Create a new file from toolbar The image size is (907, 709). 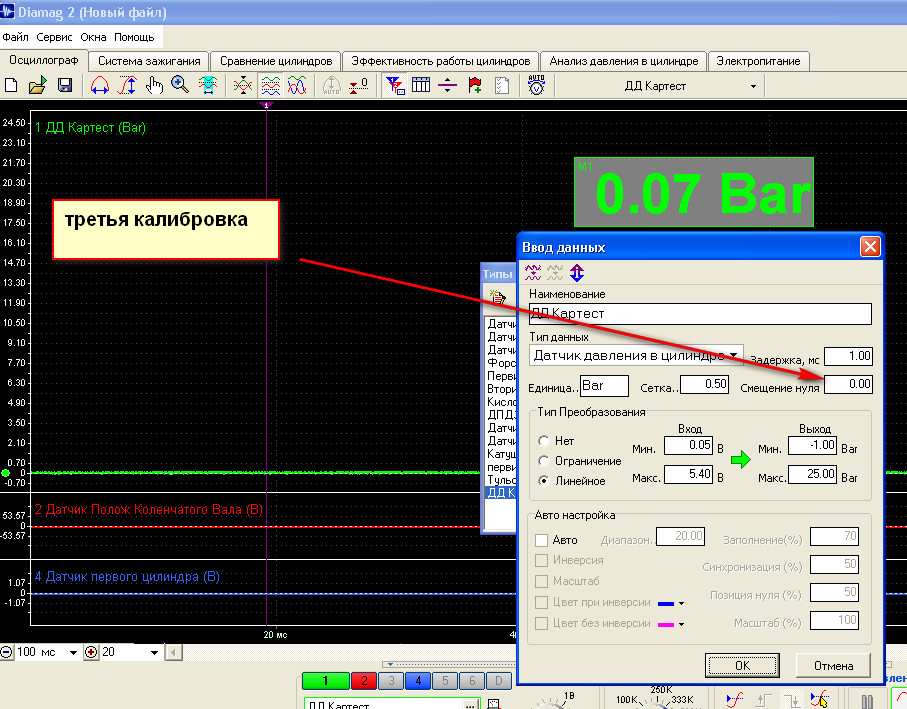click(11, 86)
